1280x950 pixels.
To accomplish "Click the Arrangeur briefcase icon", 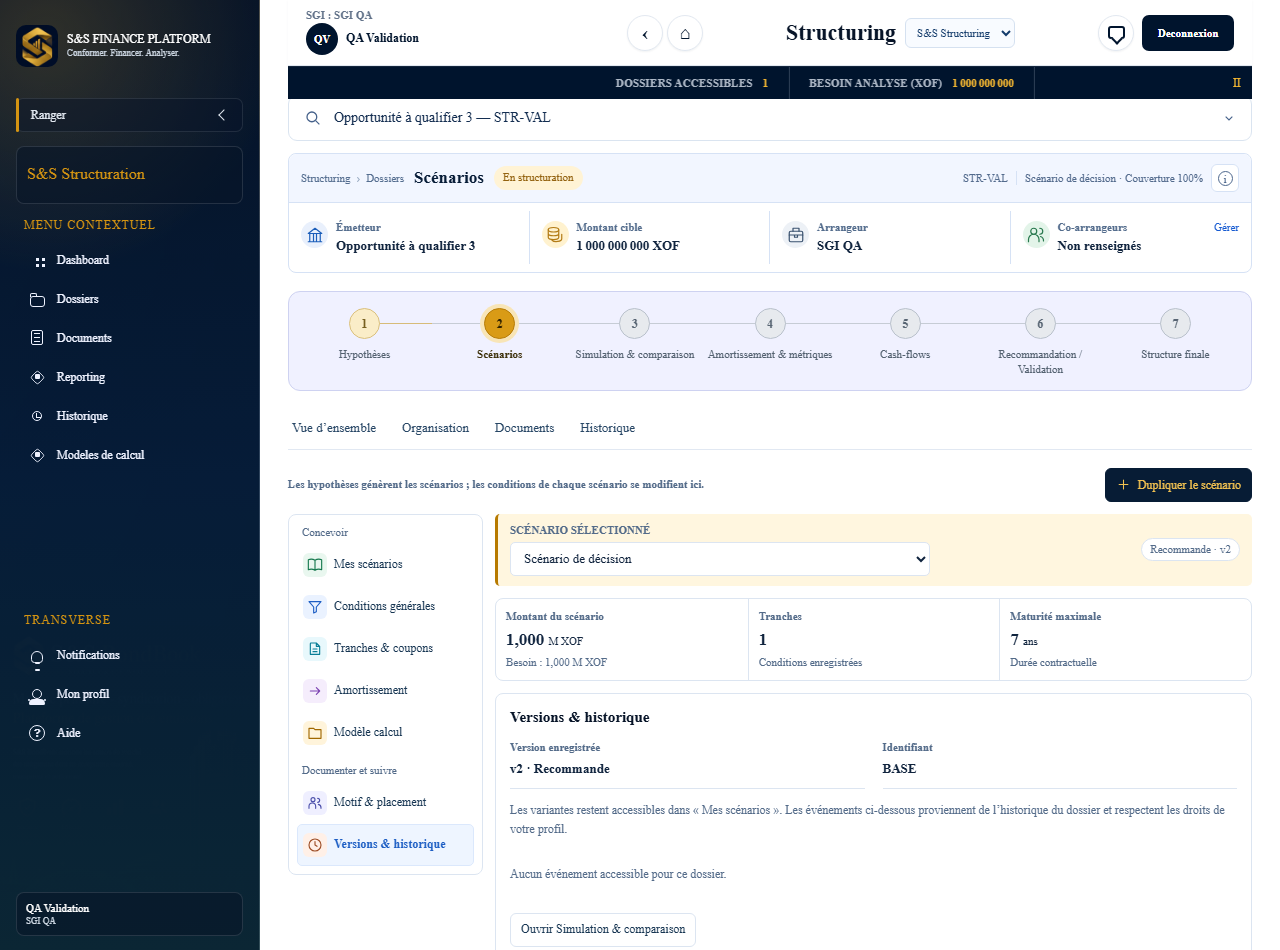I will coord(796,235).
